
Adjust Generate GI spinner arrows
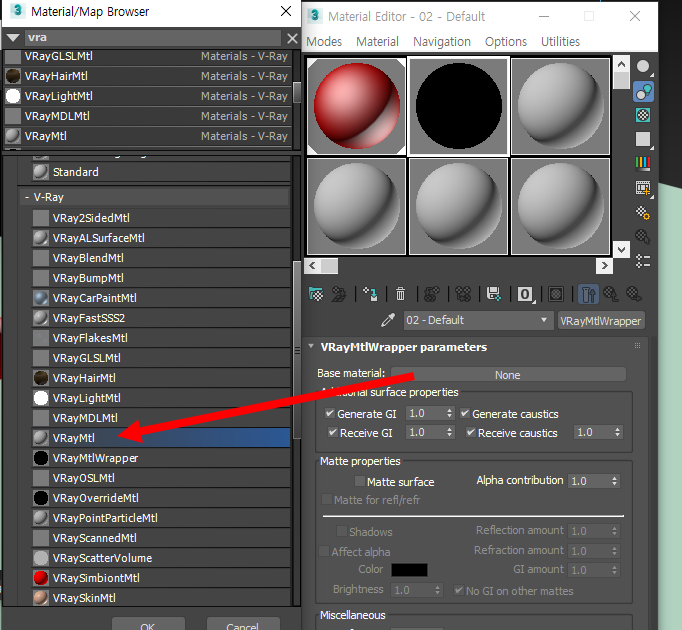pyautogui.click(x=449, y=413)
